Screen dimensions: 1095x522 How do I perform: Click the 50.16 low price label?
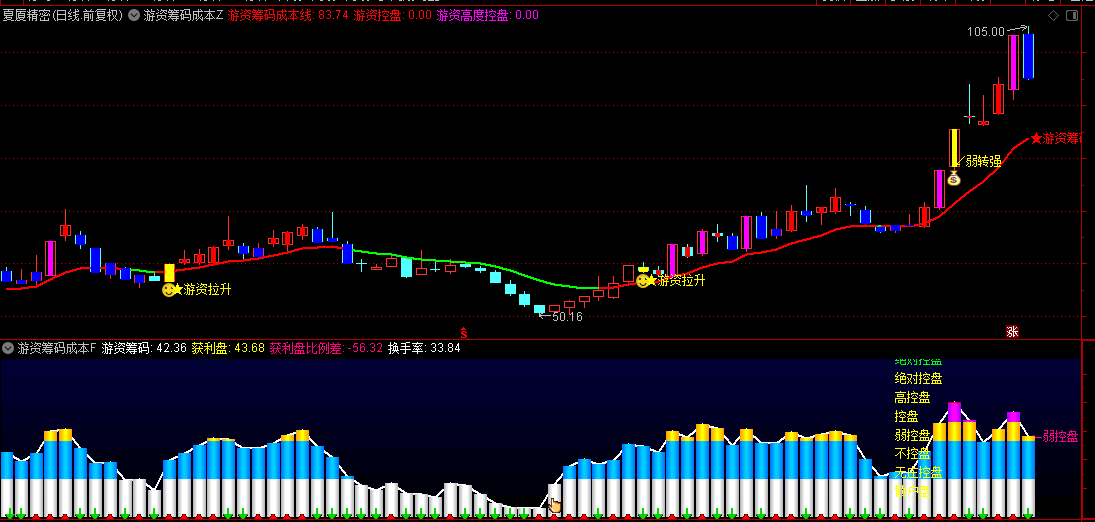point(567,317)
